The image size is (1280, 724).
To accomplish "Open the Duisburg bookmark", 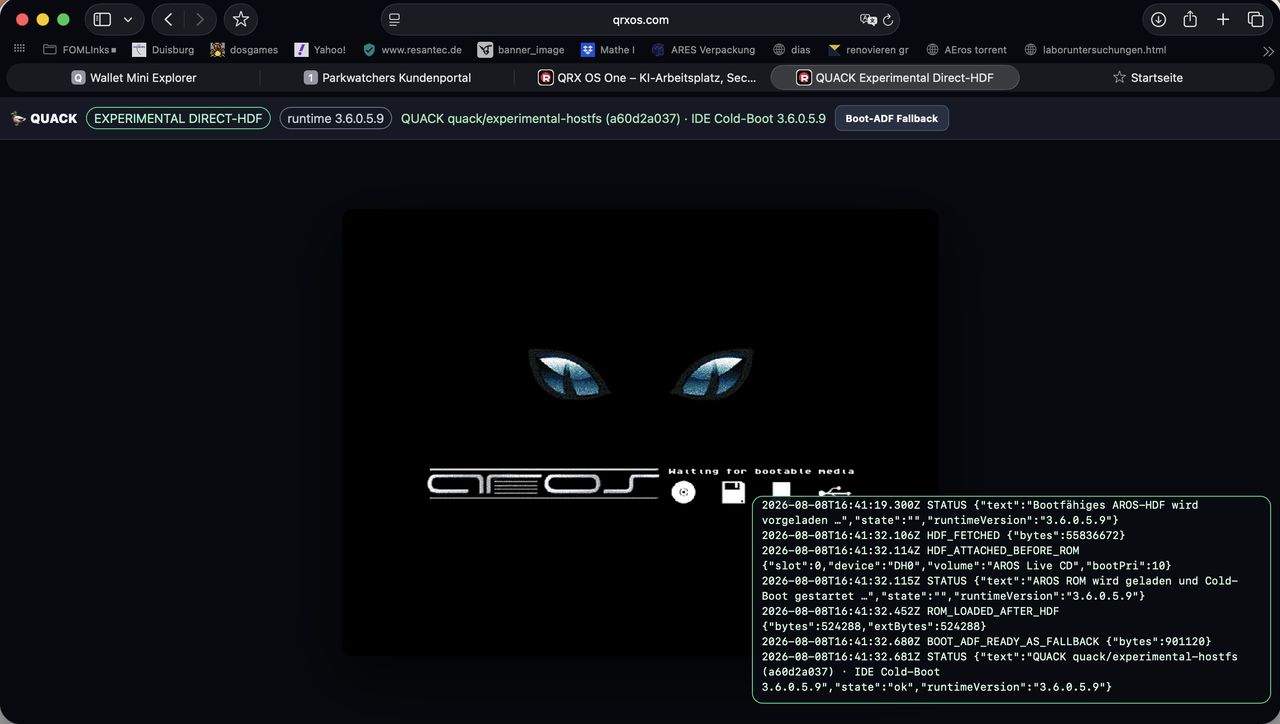I will pos(163,50).
